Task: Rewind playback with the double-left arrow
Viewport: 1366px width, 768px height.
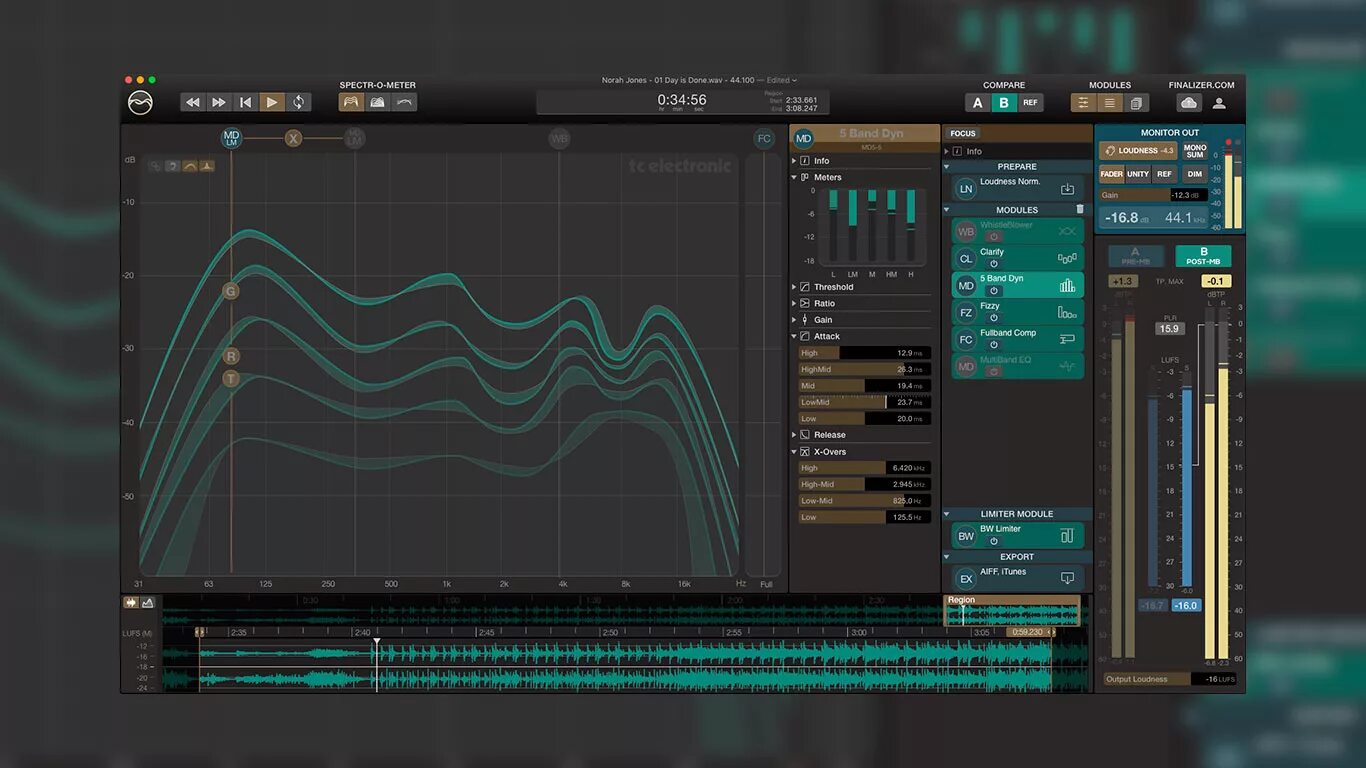Action: [x=193, y=102]
